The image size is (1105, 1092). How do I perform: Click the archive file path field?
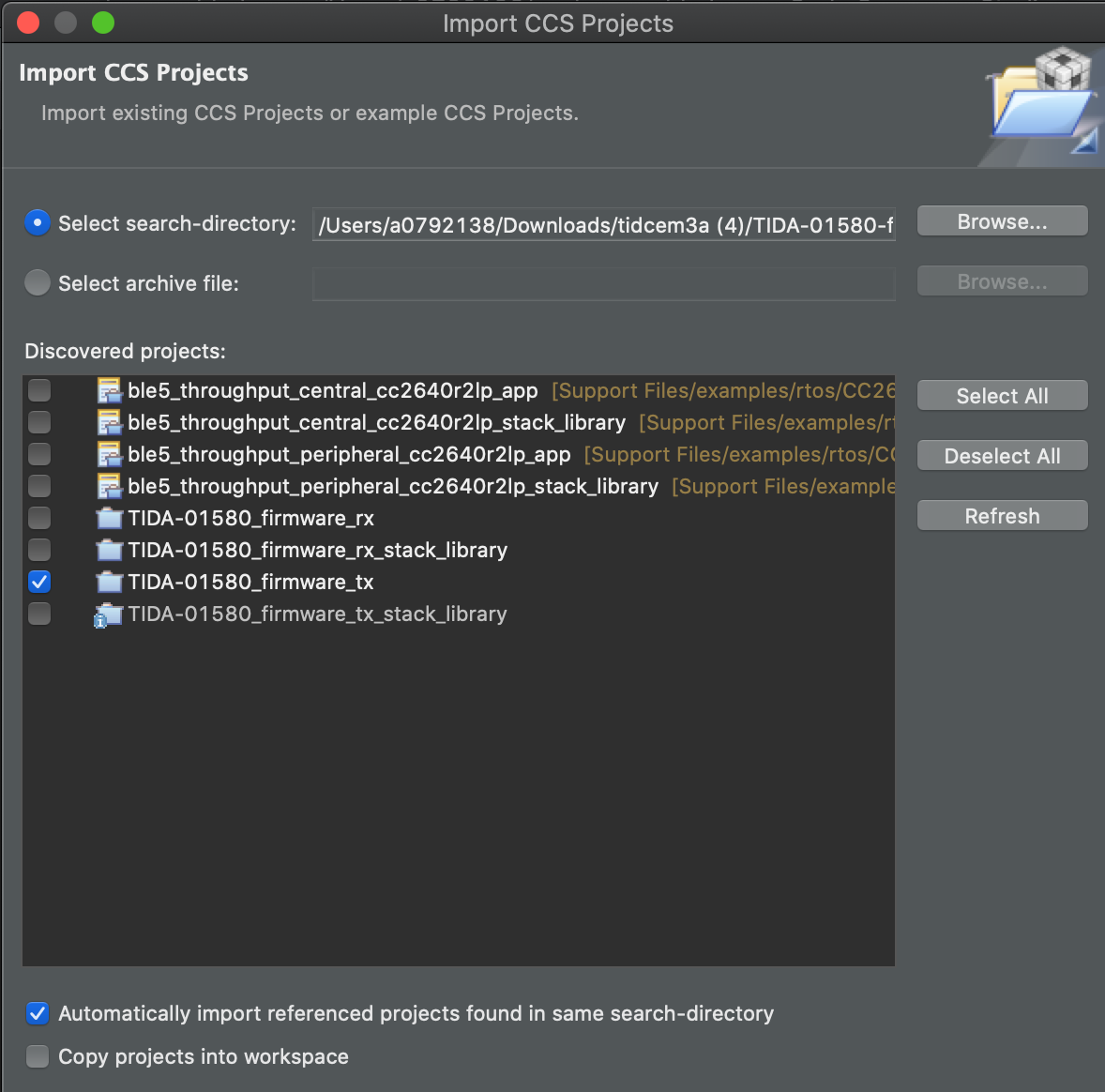point(604,284)
